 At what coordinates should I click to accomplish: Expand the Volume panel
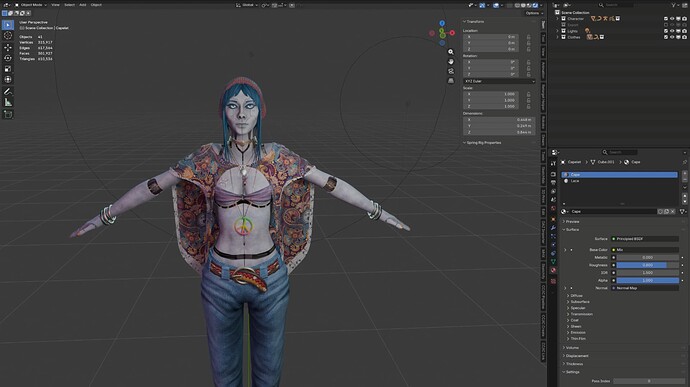point(572,348)
